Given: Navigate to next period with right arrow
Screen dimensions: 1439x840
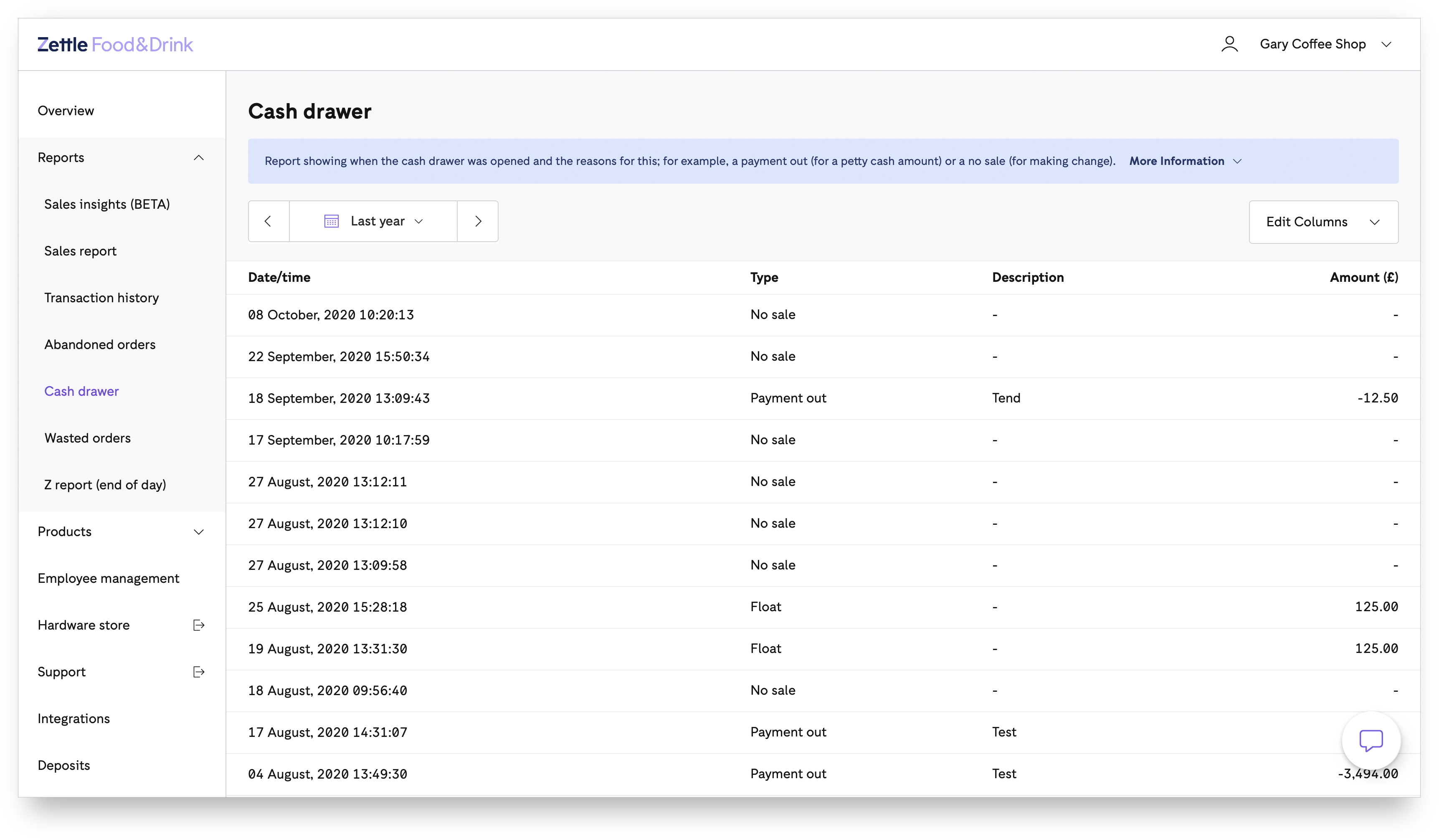Looking at the screenshot, I should 478,221.
